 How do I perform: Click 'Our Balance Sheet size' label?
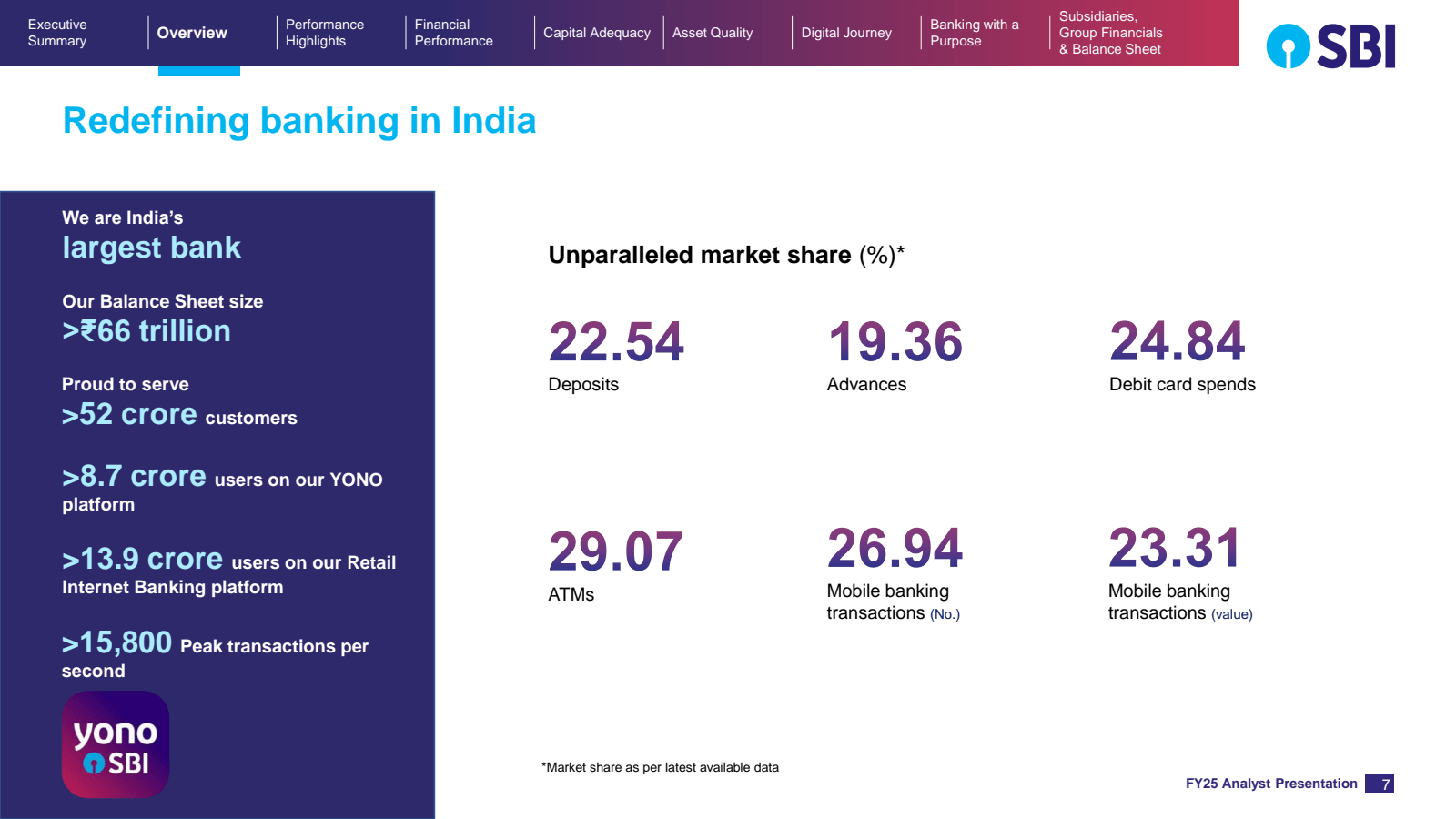tap(163, 301)
